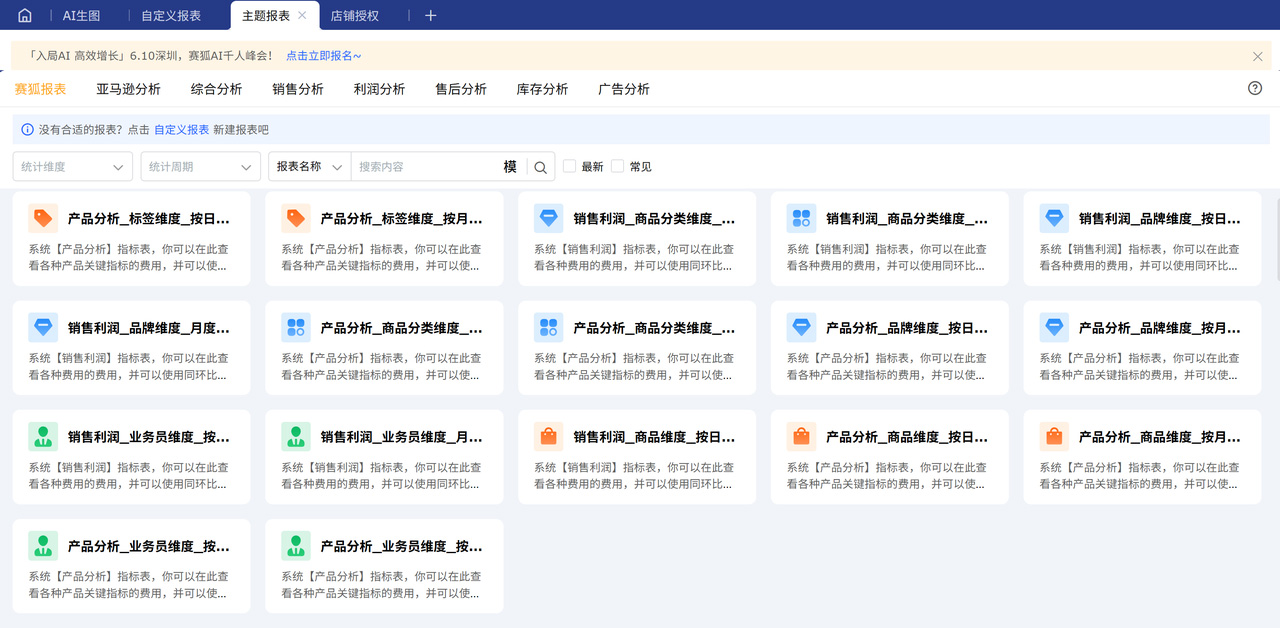1280x628 pixels.
Task: Expand the 统计维度 dropdown
Action: click(73, 167)
